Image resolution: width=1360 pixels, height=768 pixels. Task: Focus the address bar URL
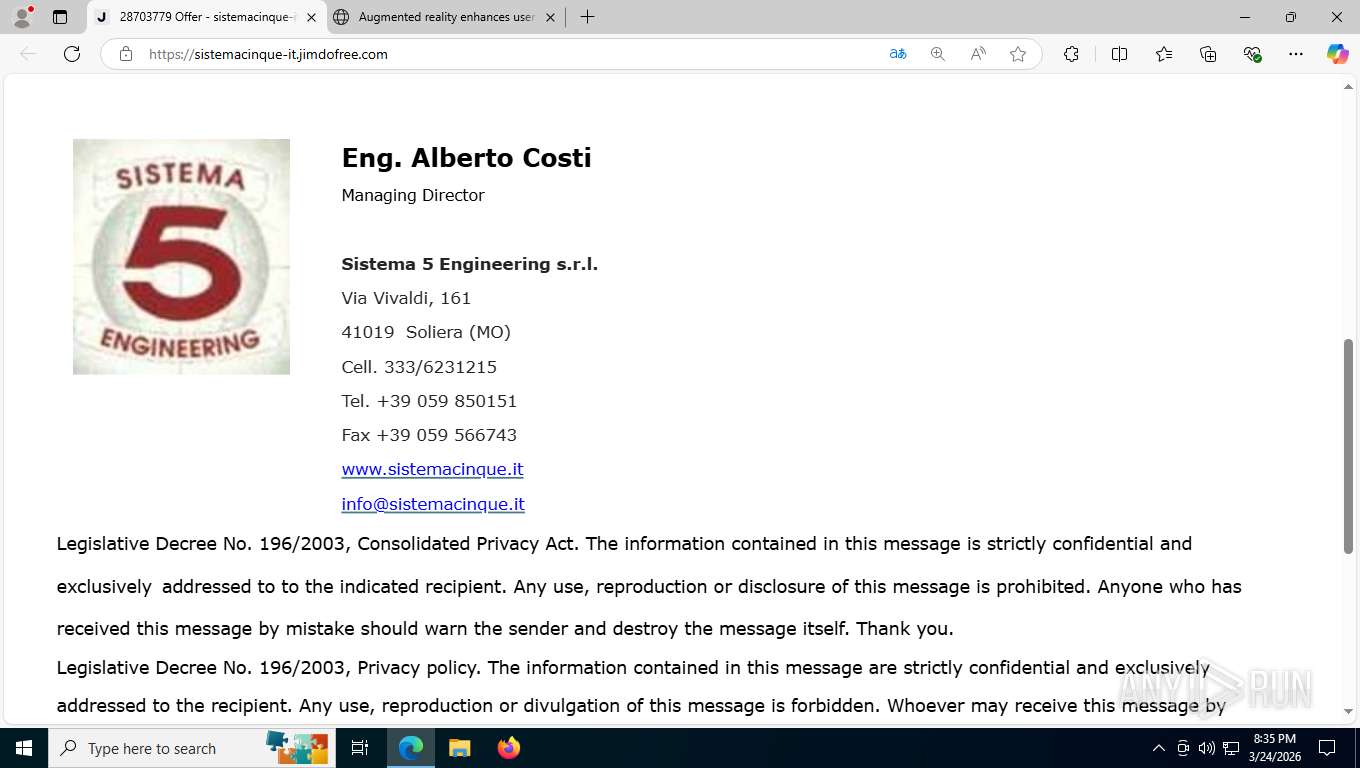point(268,54)
